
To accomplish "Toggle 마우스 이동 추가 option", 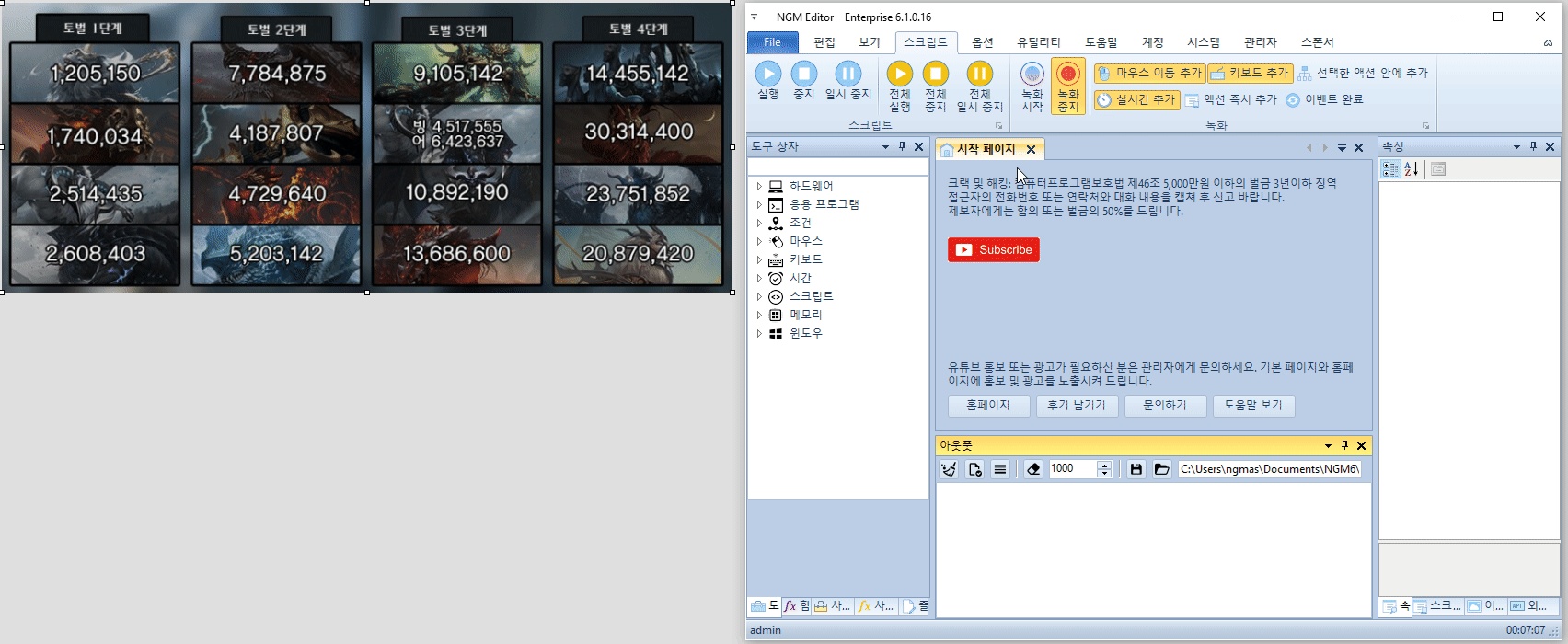I will tap(1149, 73).
